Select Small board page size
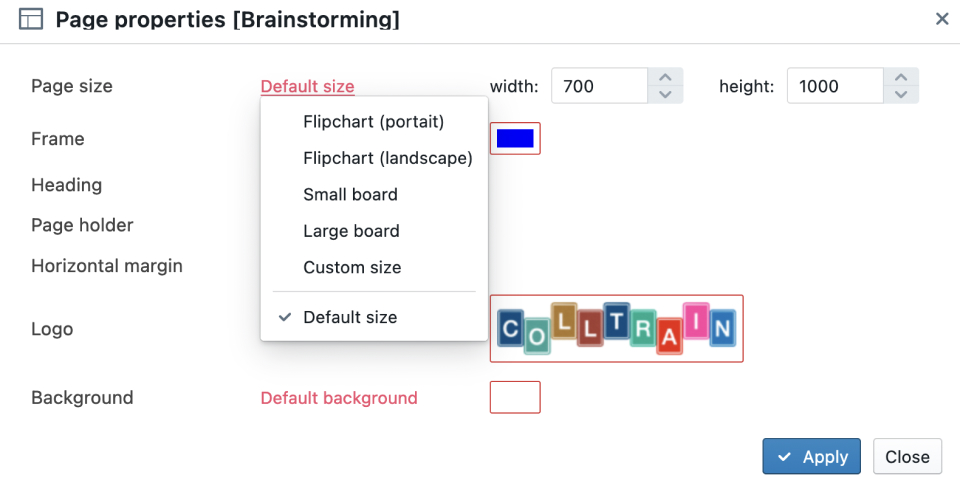The height and width of the screenshot is (496, 960). pos(350,194)
